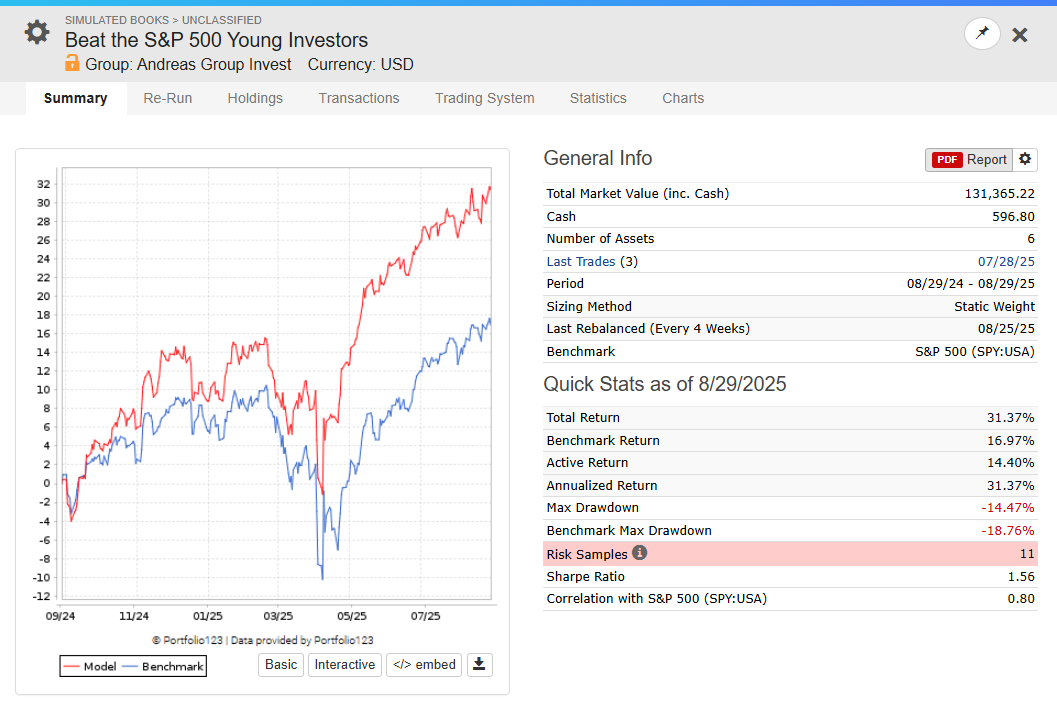Click Benchmark Max Drawdown value -18.76%
This screenshot has width=1057, height=708.
1007,531
